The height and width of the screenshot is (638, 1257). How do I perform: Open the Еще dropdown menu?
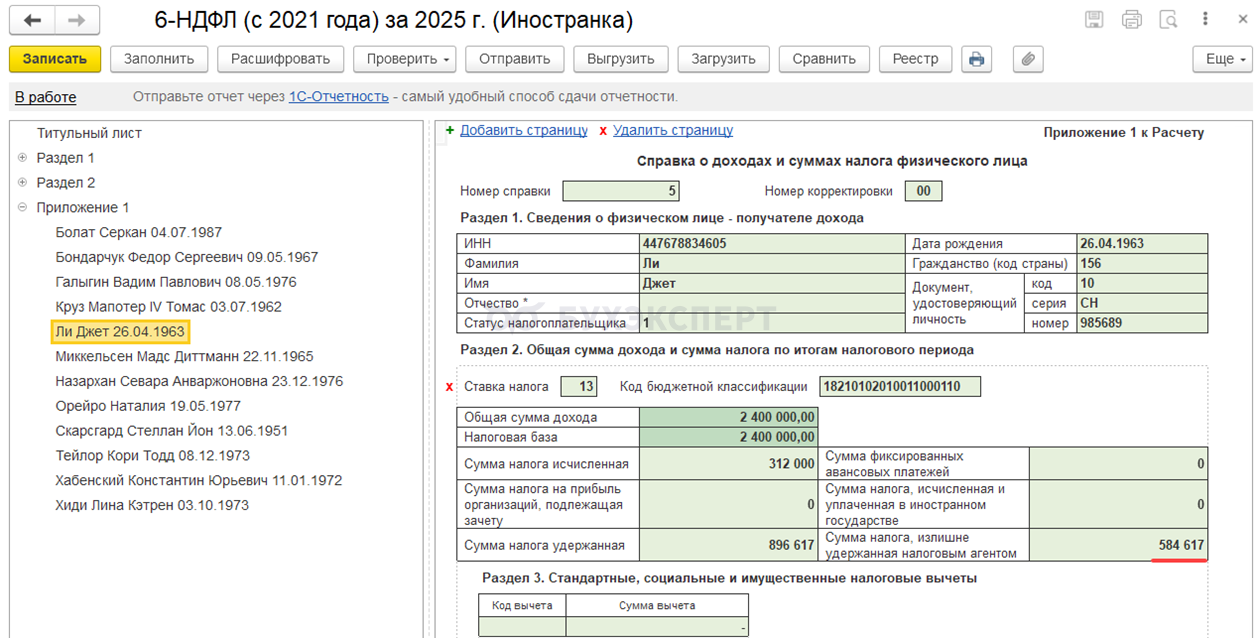(x=1222, y=59)
